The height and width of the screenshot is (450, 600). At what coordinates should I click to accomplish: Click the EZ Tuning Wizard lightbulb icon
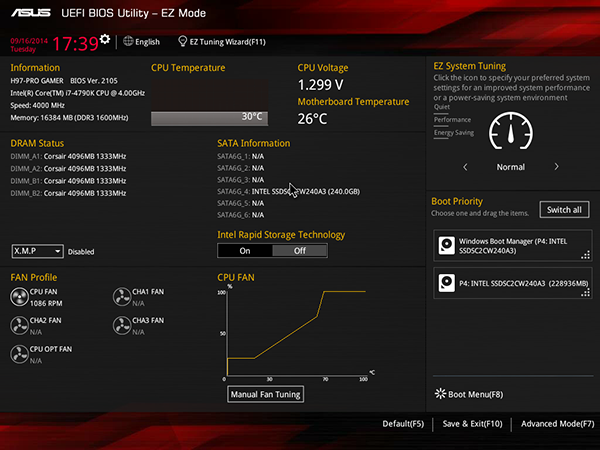(x=183, y=41)
